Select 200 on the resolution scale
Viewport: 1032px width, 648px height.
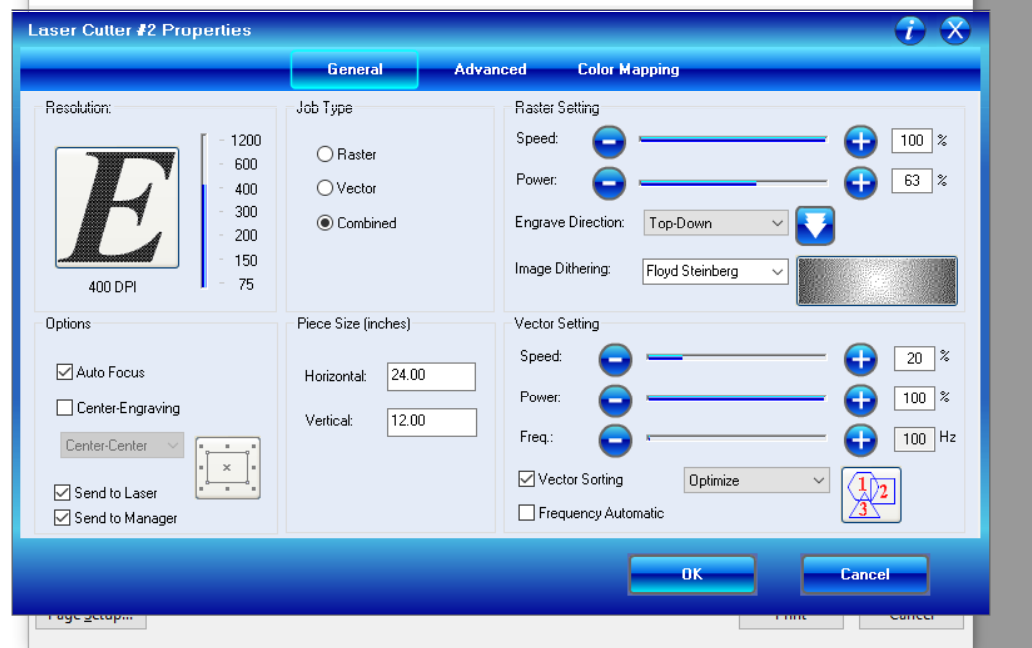click(x=245, y=236)
